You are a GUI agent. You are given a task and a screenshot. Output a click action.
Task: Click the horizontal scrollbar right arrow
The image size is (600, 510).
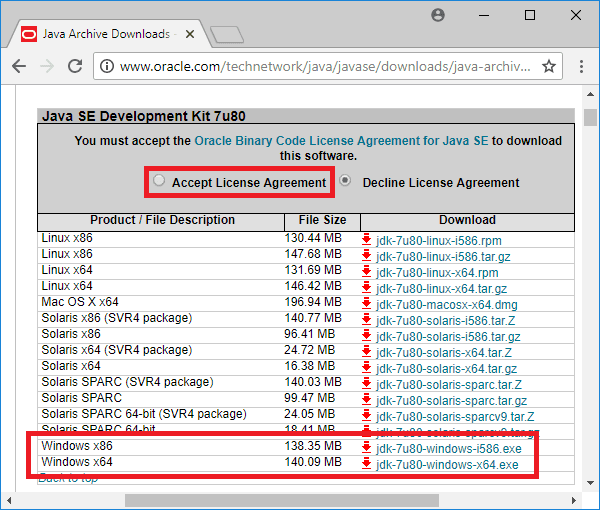point(574,500)
